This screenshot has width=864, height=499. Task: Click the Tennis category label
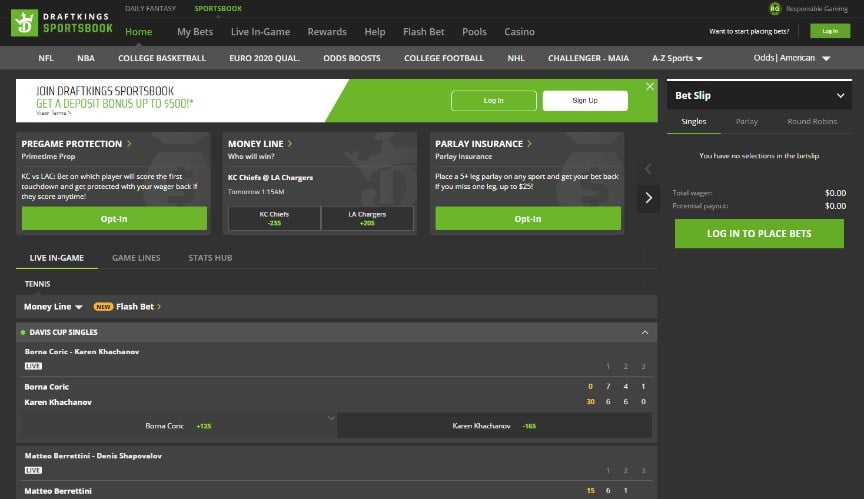click(x=37, y=284)
